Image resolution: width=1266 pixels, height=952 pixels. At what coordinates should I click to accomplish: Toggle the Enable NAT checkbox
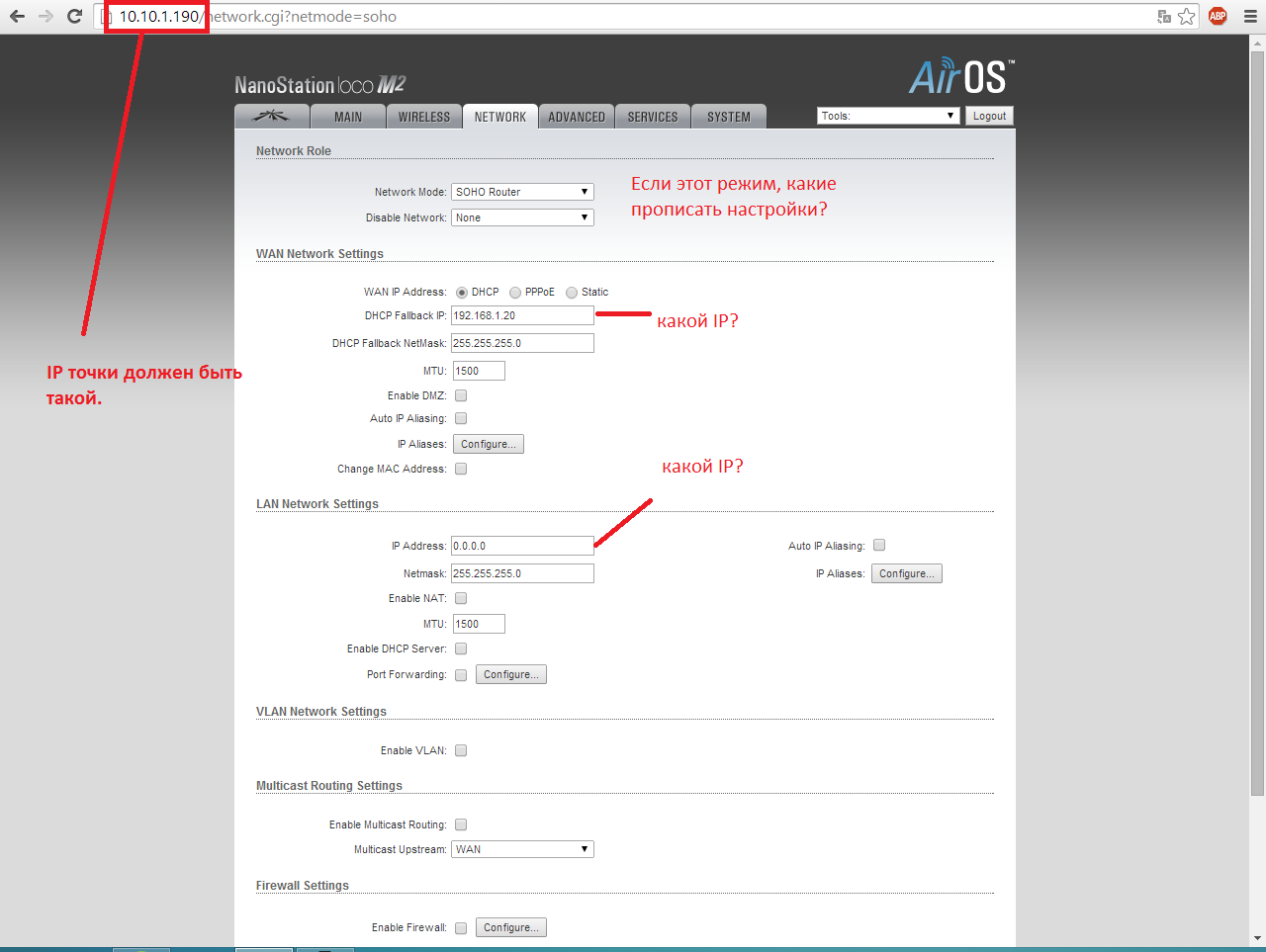click(461, 598)
